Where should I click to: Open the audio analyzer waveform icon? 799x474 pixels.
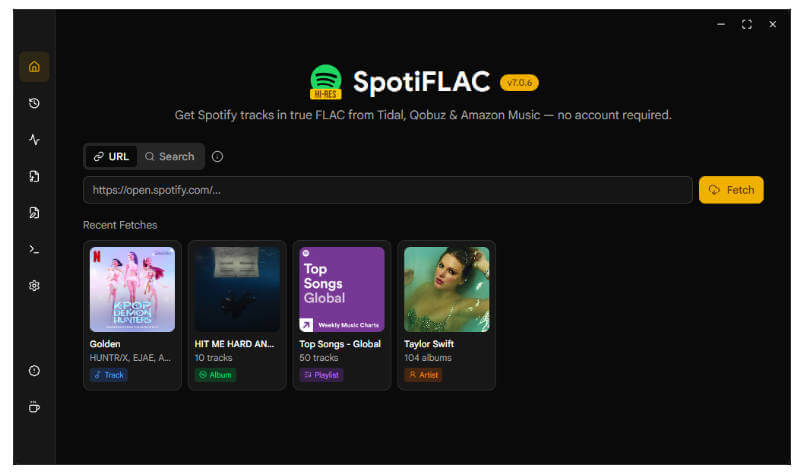click(x=34, y=140)
